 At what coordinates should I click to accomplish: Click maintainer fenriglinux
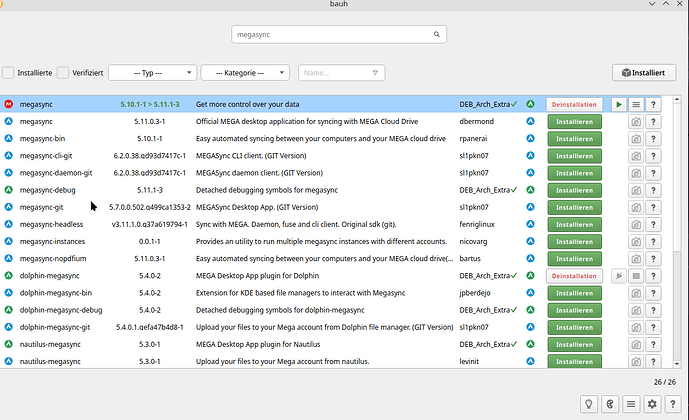(x=477, y=224)
